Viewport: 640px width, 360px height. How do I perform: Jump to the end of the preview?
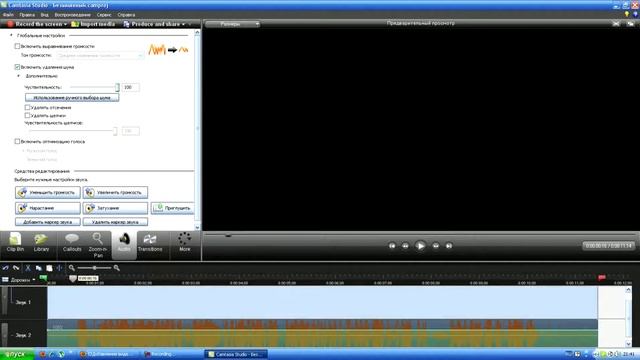(449, 246)
